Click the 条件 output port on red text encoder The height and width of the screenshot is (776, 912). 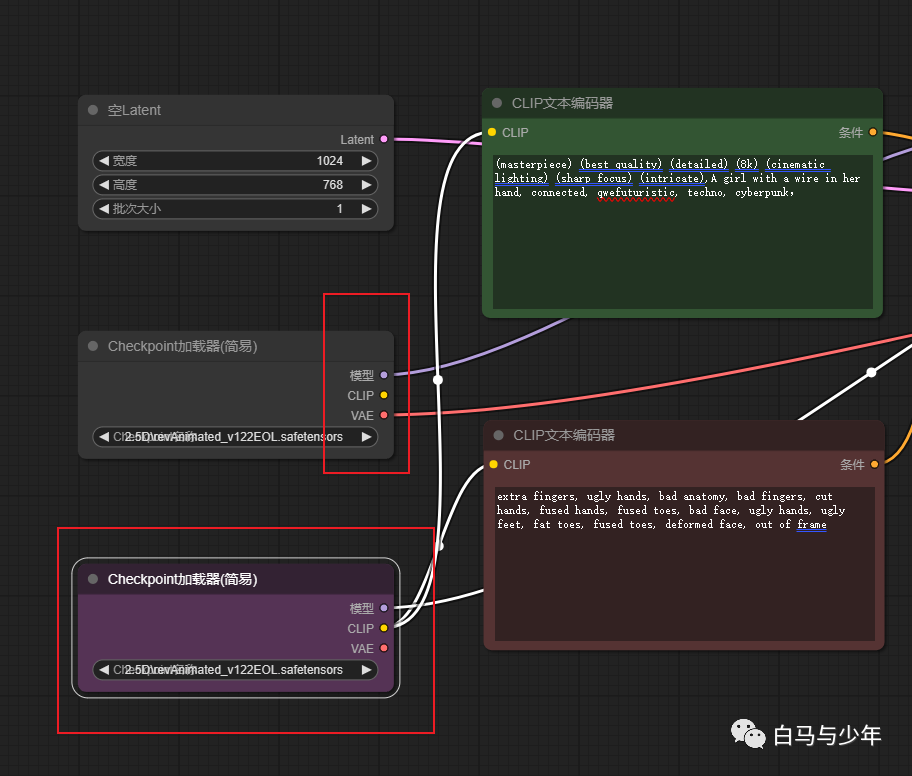coord(873,464)
